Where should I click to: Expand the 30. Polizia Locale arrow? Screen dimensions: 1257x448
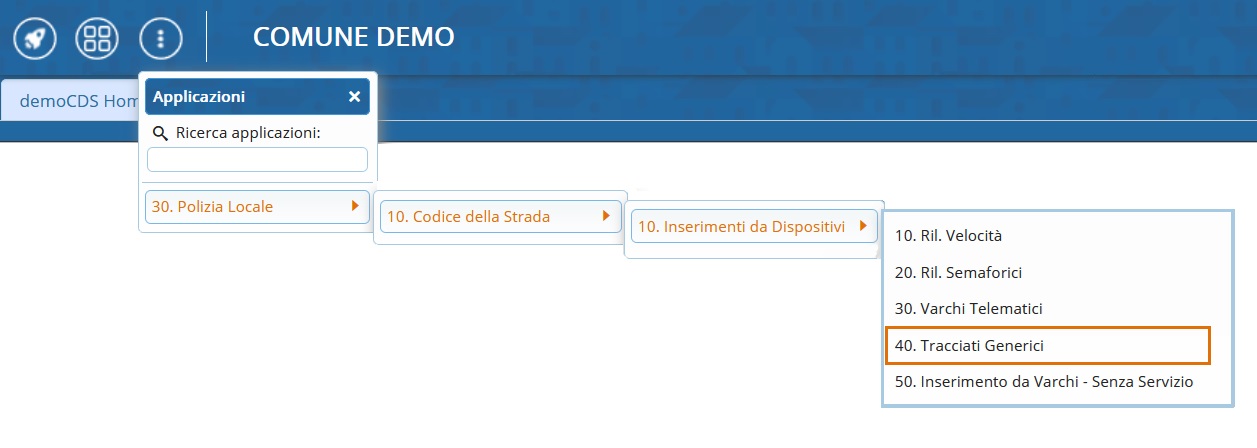(x=354, y=207)
